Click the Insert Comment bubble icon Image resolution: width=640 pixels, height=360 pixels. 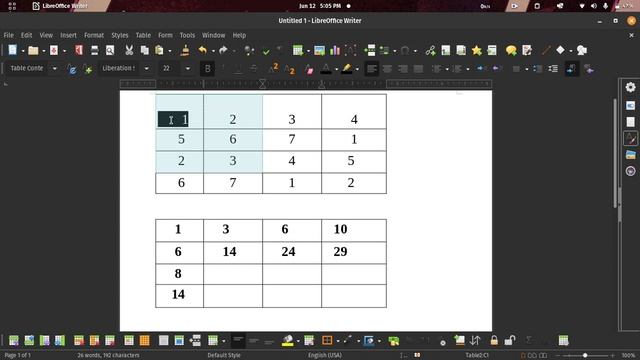point(511,50)
